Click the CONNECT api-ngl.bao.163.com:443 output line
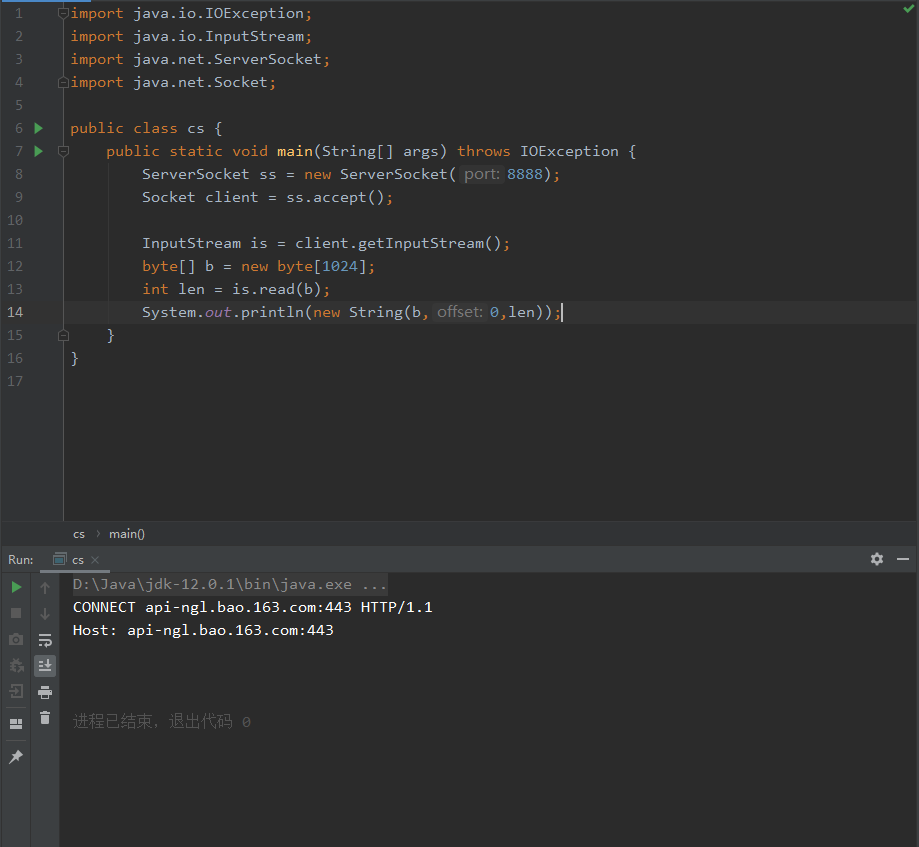Image resolution: width=919 pixels, height=847 pixels. [x=253, y=607]
